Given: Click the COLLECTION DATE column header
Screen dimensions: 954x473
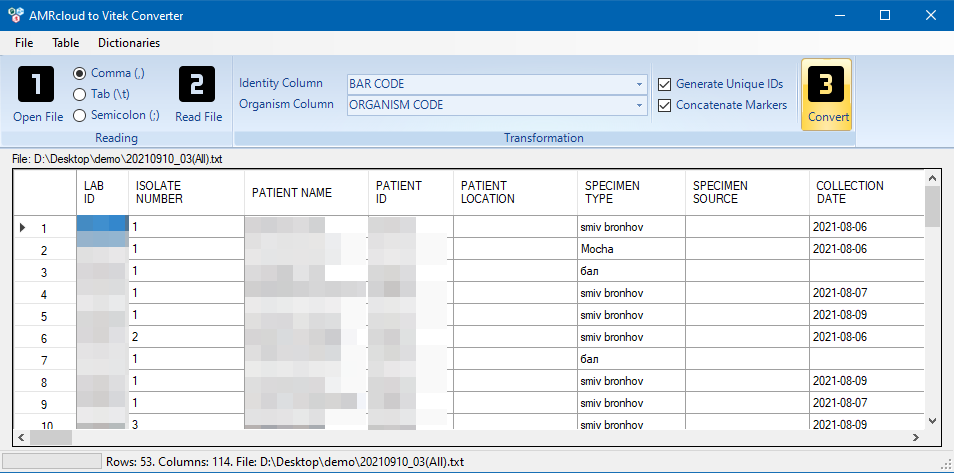Looking at the screenshot, I should pos(866,192).
